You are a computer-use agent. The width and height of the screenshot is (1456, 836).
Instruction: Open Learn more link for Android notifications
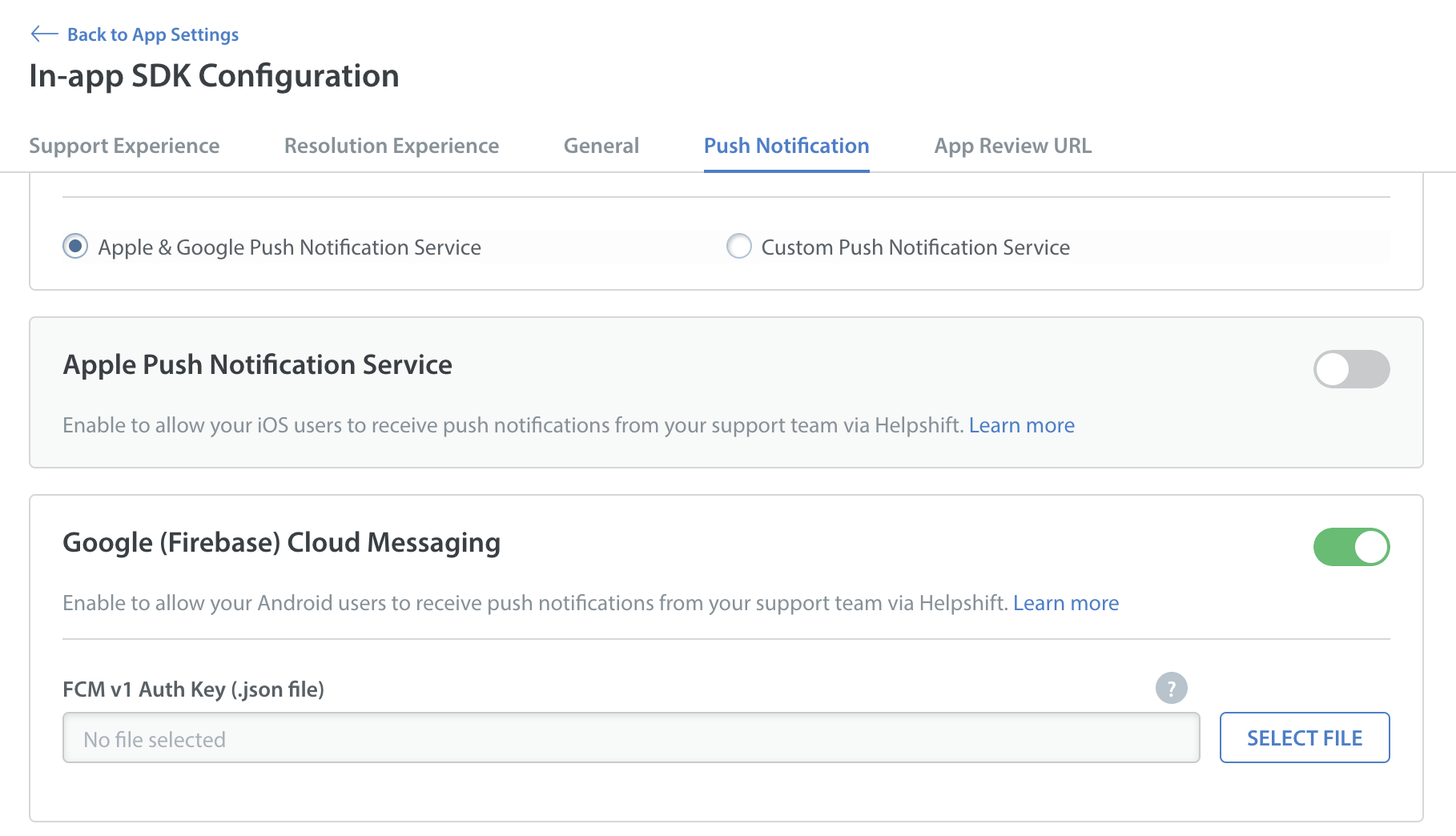tap(1066, 603)
